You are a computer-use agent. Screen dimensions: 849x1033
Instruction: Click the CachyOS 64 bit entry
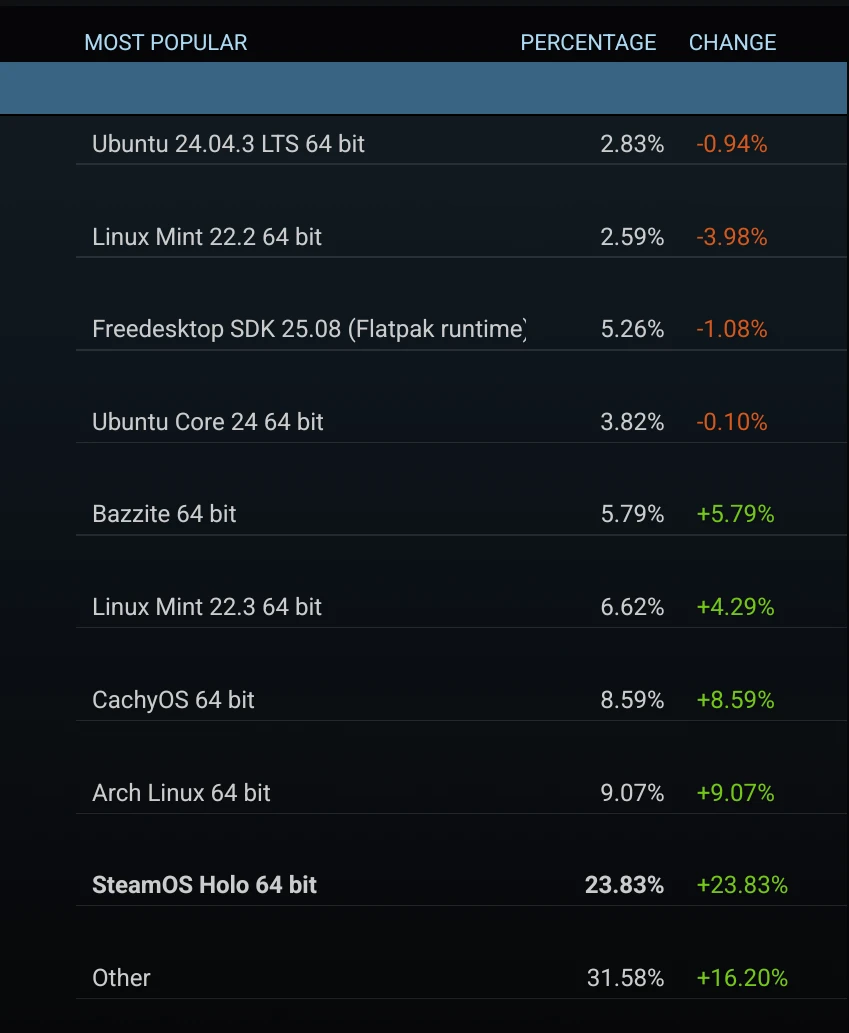coord(173,700)
